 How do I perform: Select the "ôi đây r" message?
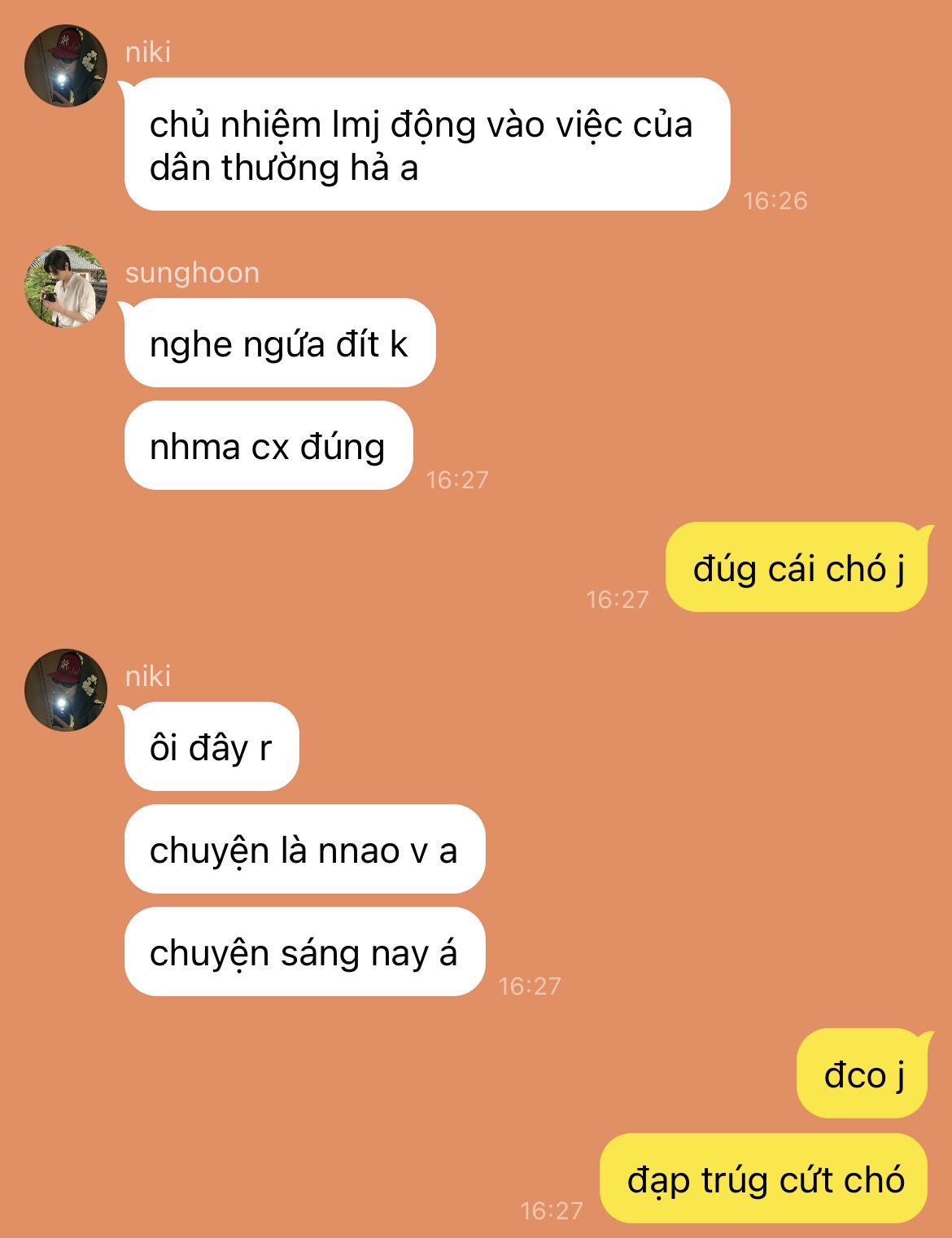click(212, 746)
